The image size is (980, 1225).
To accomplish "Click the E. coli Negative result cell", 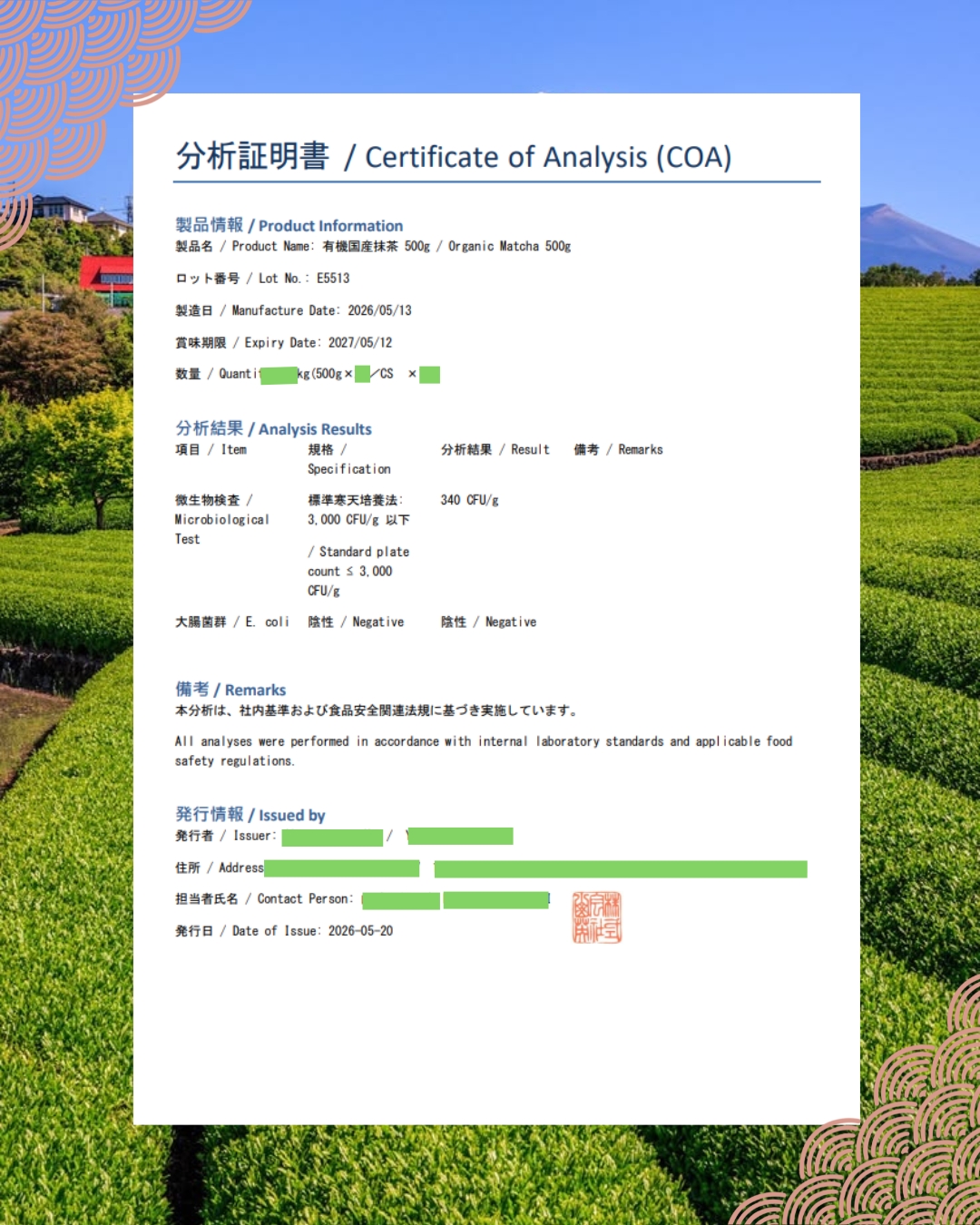I will [488, 622].
